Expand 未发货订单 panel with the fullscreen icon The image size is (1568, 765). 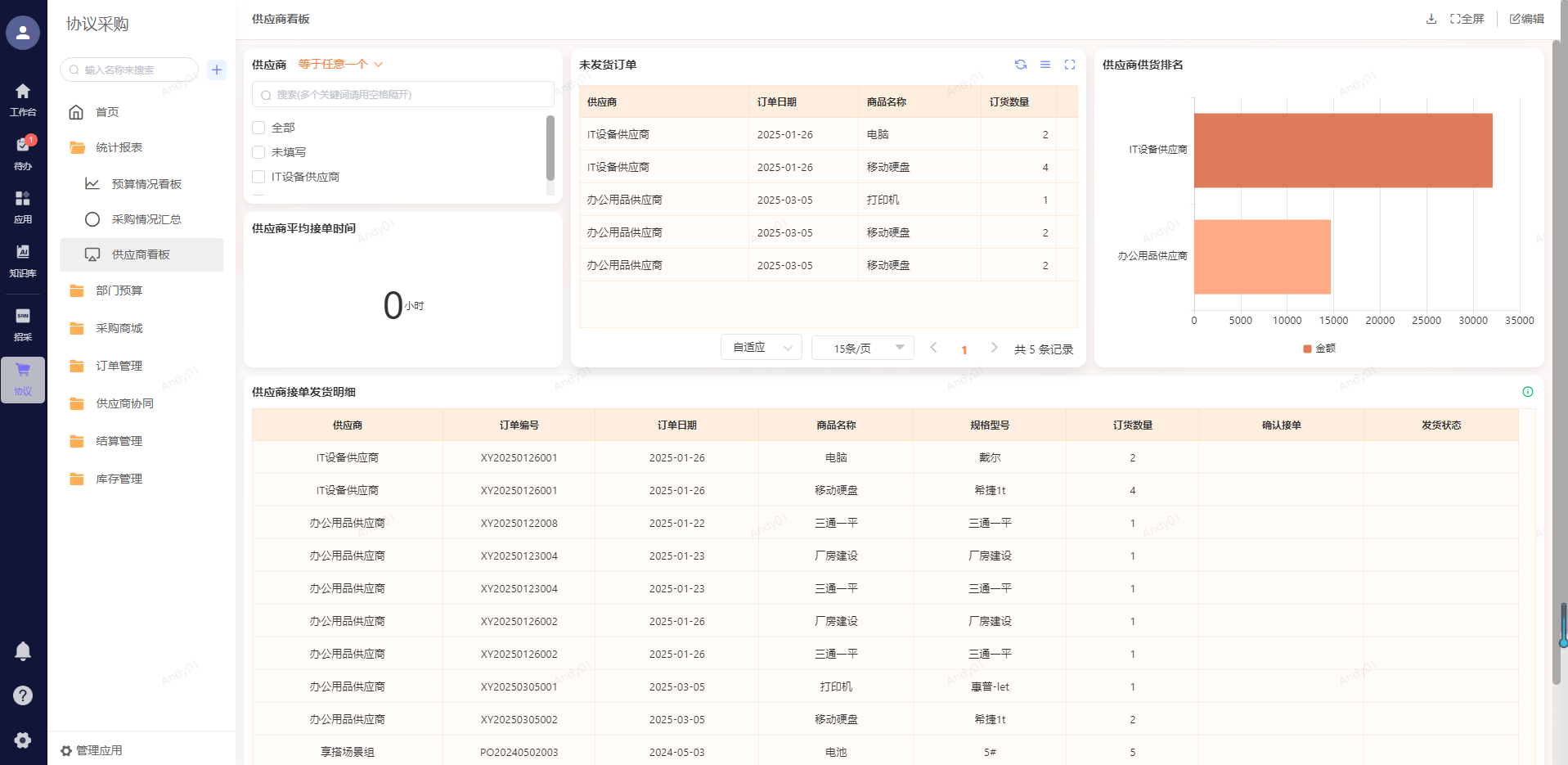(1069, 65)
